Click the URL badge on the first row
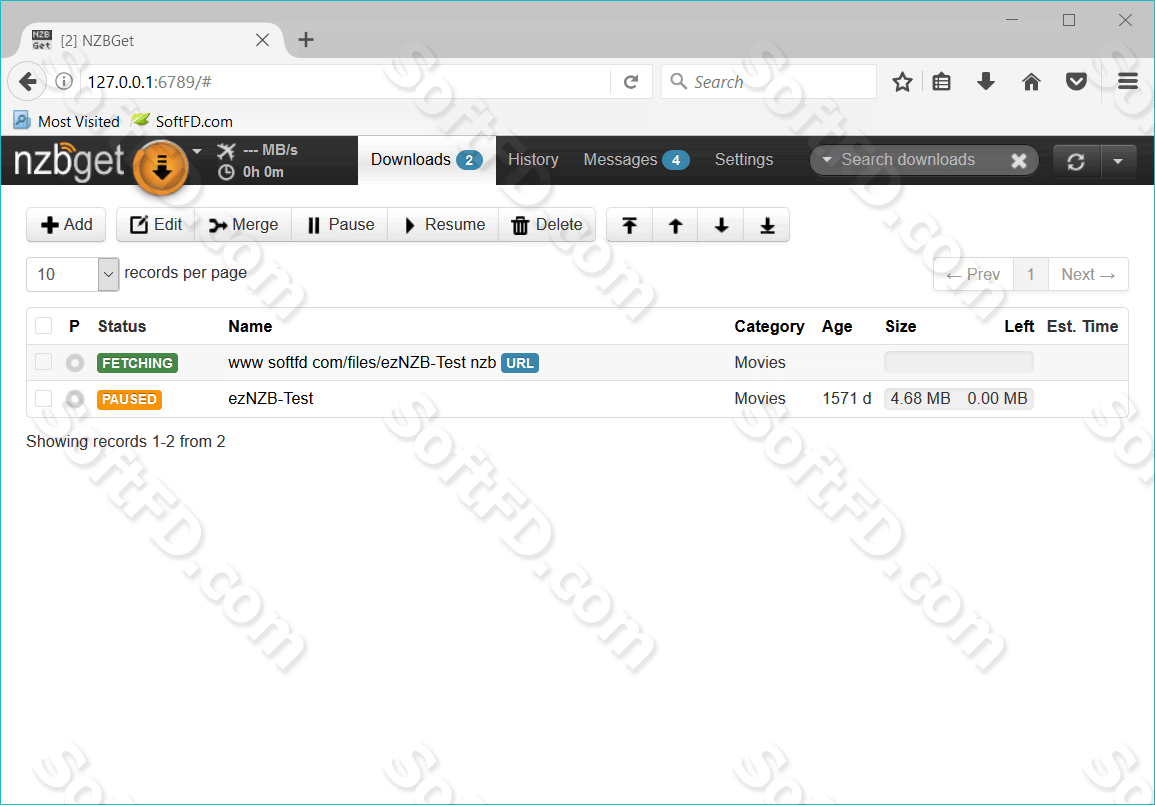 520,363
